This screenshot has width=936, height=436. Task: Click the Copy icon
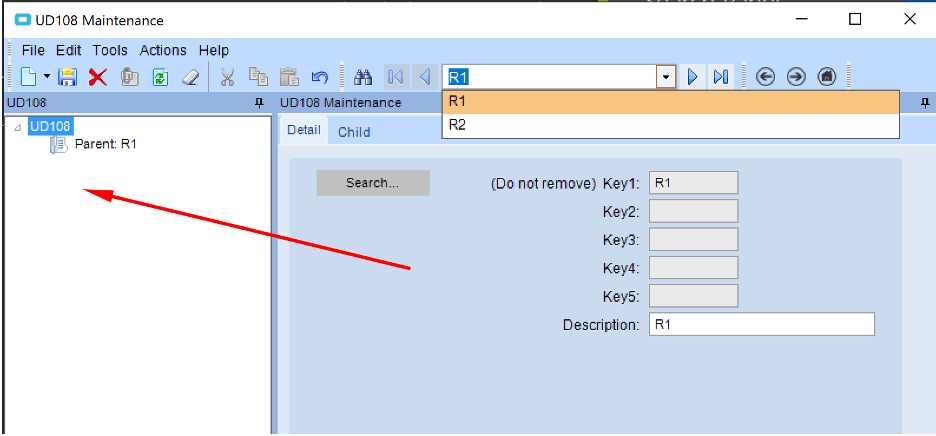[x=258, y=77]
